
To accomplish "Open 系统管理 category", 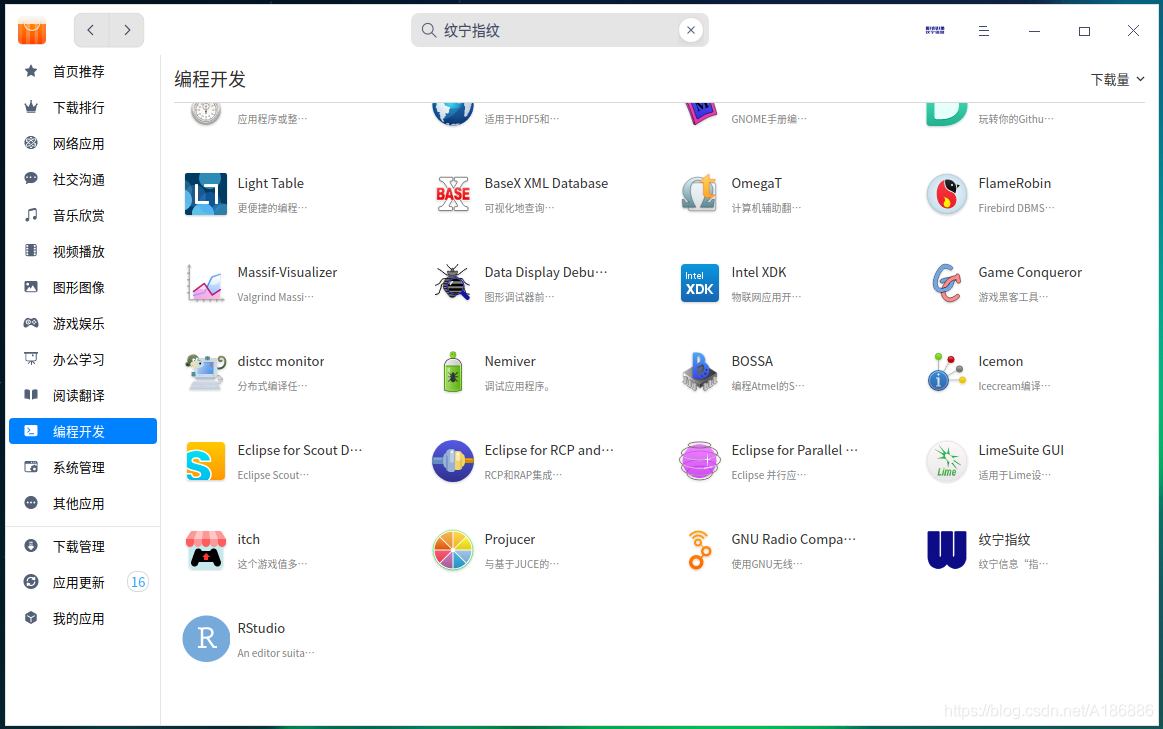I will 83,468.
